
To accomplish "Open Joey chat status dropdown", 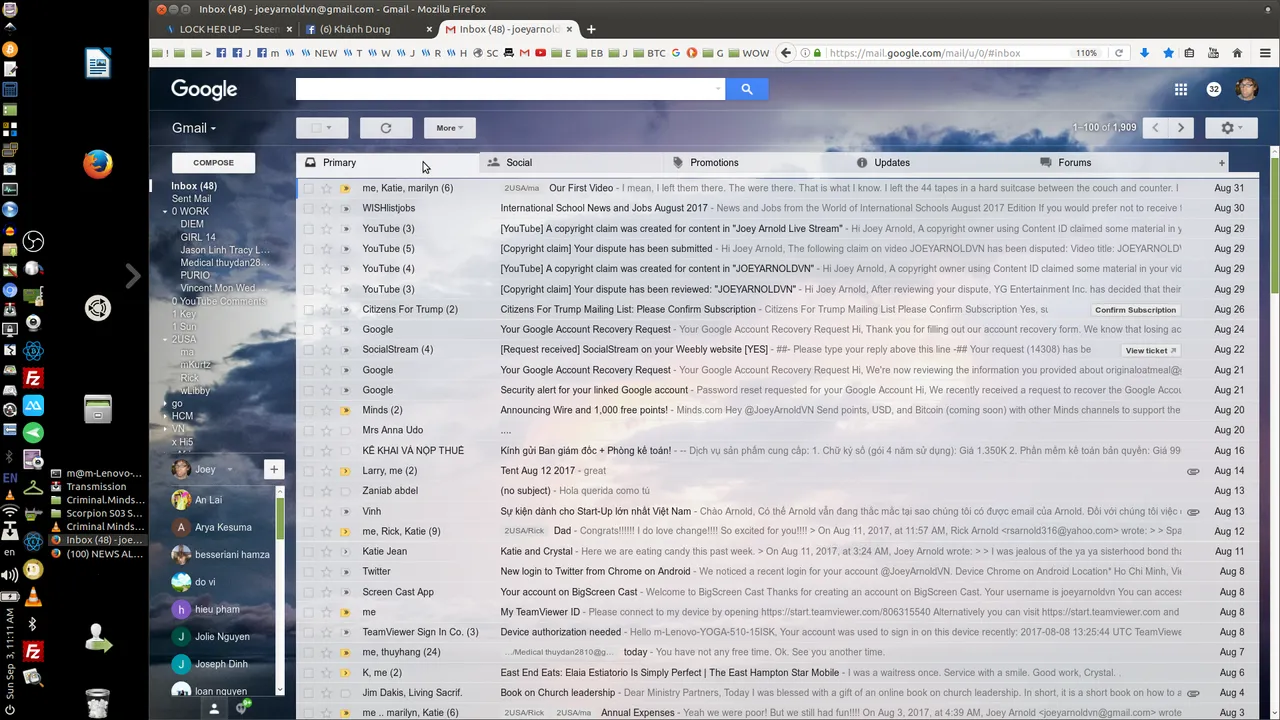I will [x=229, y=469].
